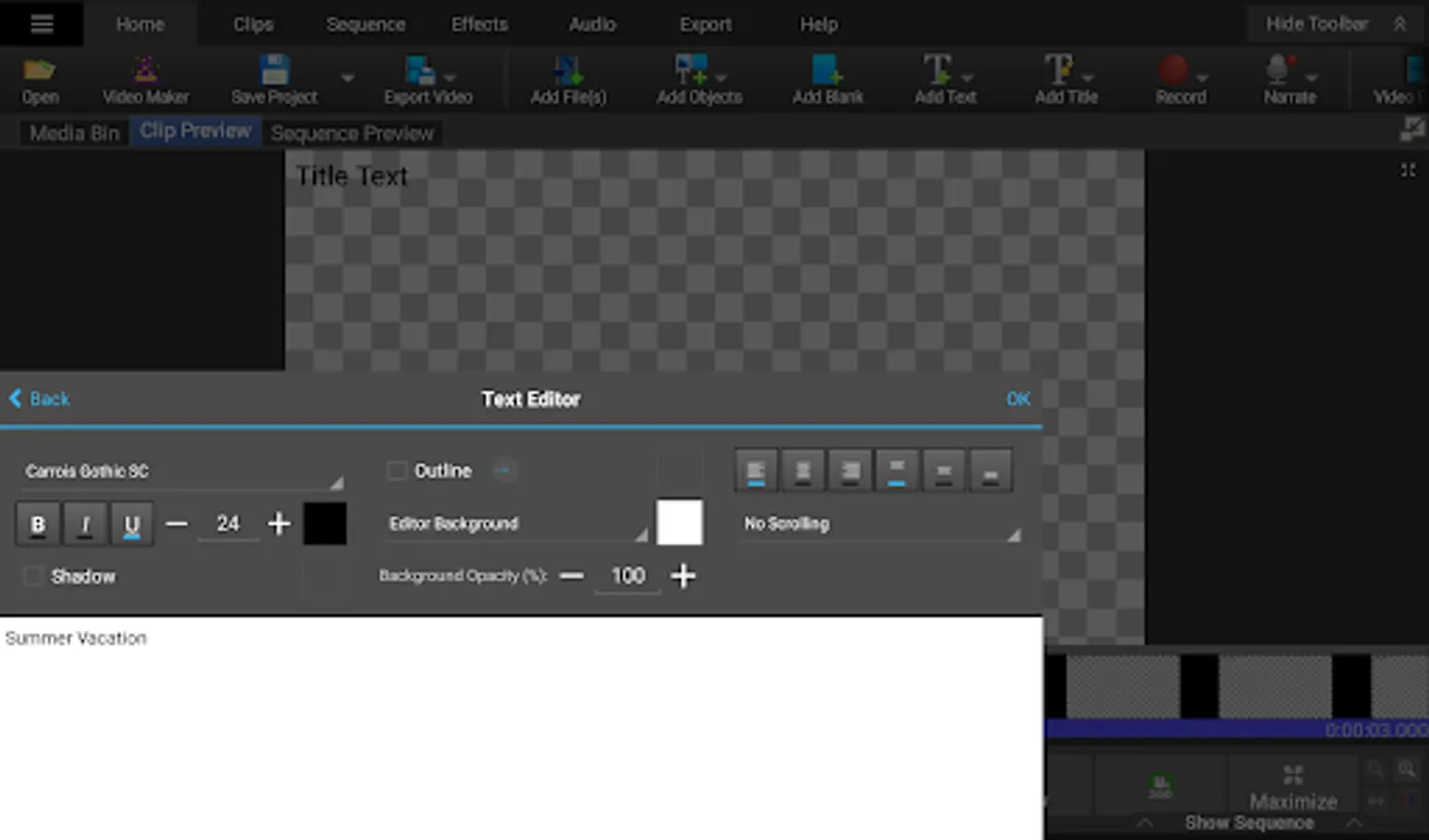This screenshot has width=1429, height=840.
Task: Toggle Underline formatting
Action: (132, 524)
